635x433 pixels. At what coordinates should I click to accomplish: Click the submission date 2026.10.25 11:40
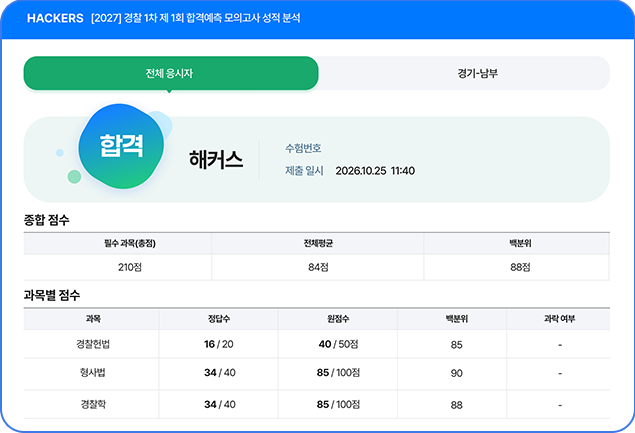click(x=375, y=171)
